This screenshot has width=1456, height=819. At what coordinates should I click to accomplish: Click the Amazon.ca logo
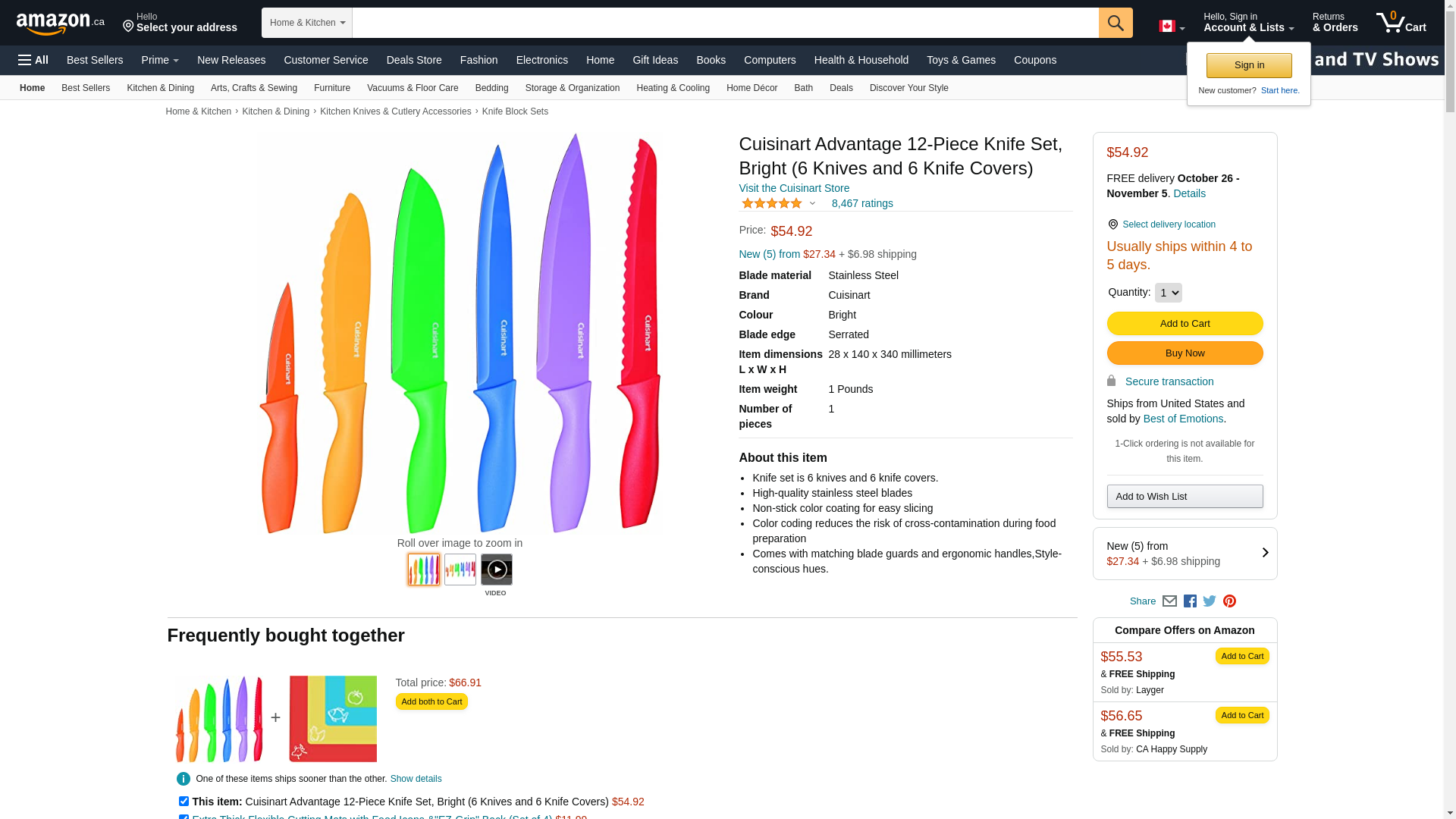pyautogui.click(x=60, y=24)
